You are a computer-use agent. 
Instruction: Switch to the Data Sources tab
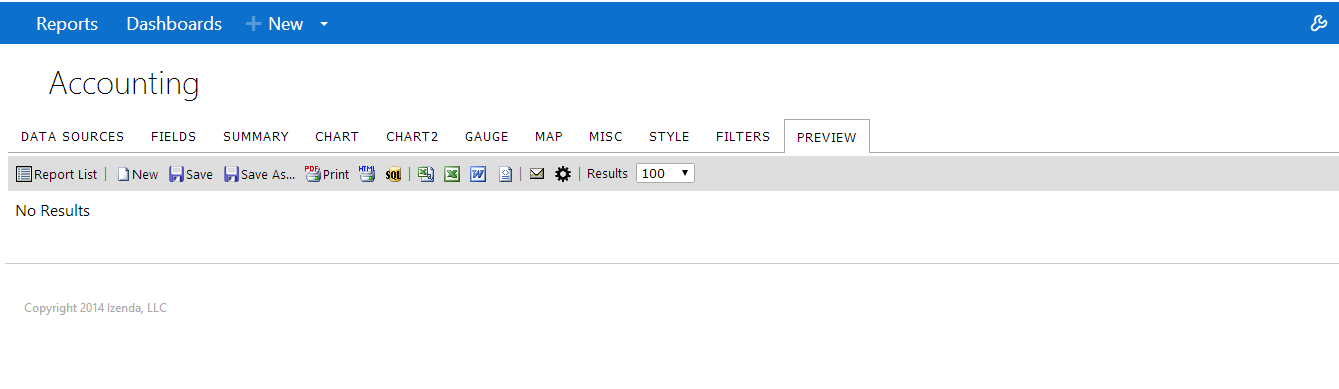[x=73, y=137]
